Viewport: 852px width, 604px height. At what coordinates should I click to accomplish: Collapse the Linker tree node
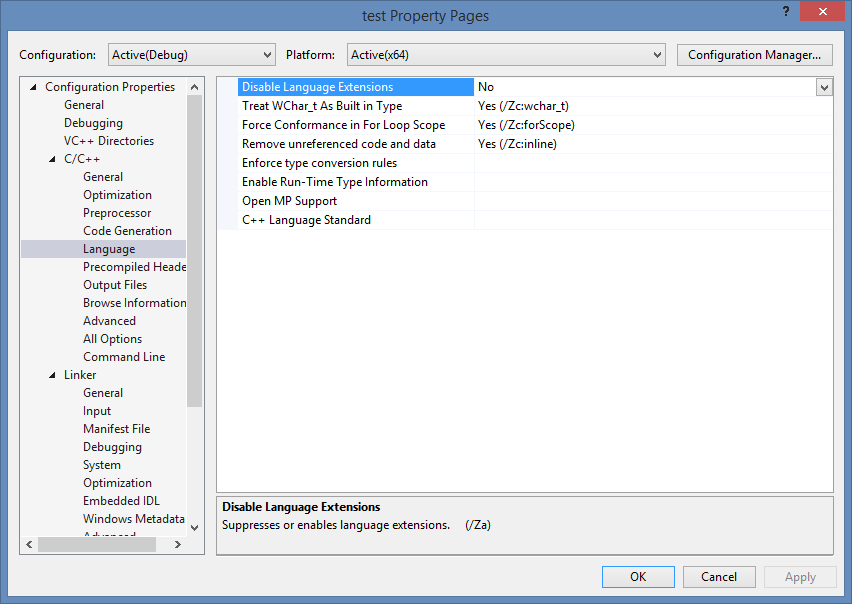coord(52,374)
